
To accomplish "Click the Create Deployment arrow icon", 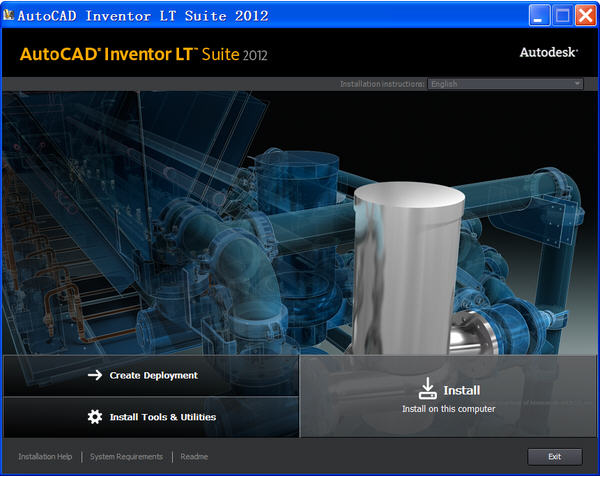I will (x=95, y=375).
